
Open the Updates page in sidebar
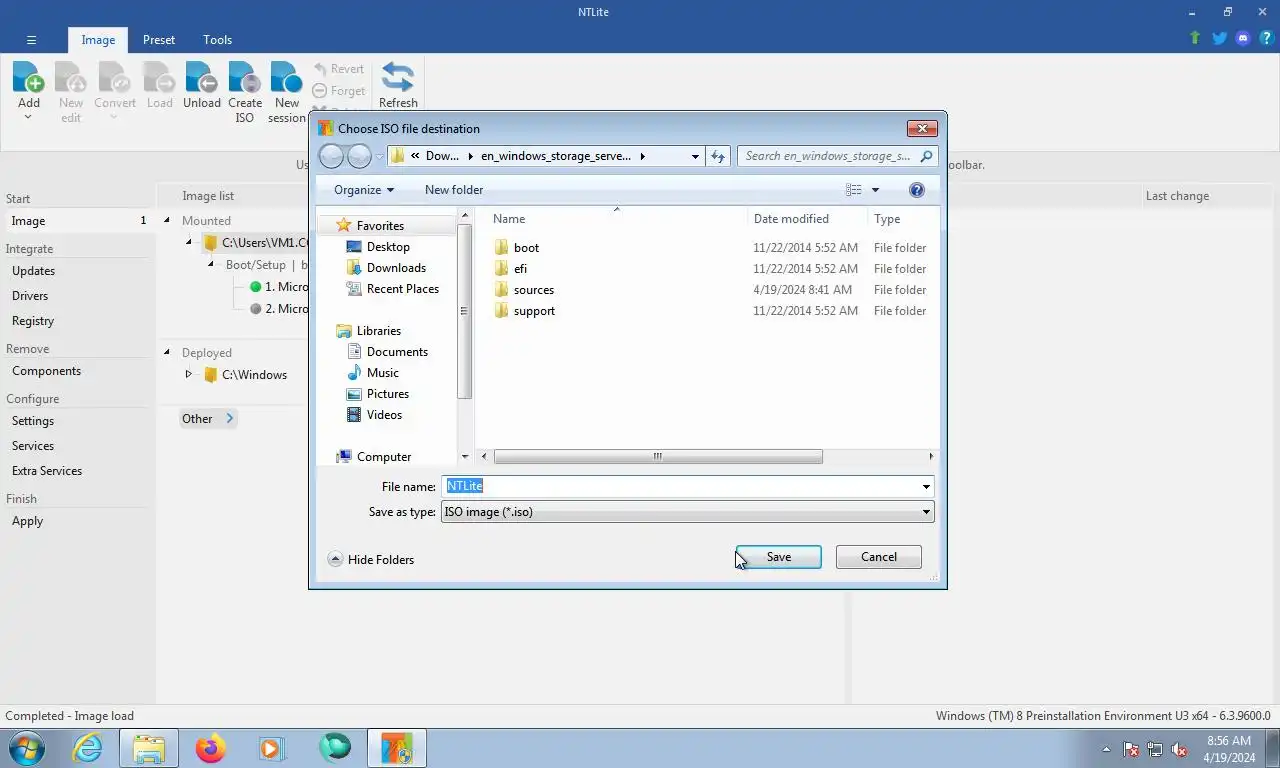33,271
